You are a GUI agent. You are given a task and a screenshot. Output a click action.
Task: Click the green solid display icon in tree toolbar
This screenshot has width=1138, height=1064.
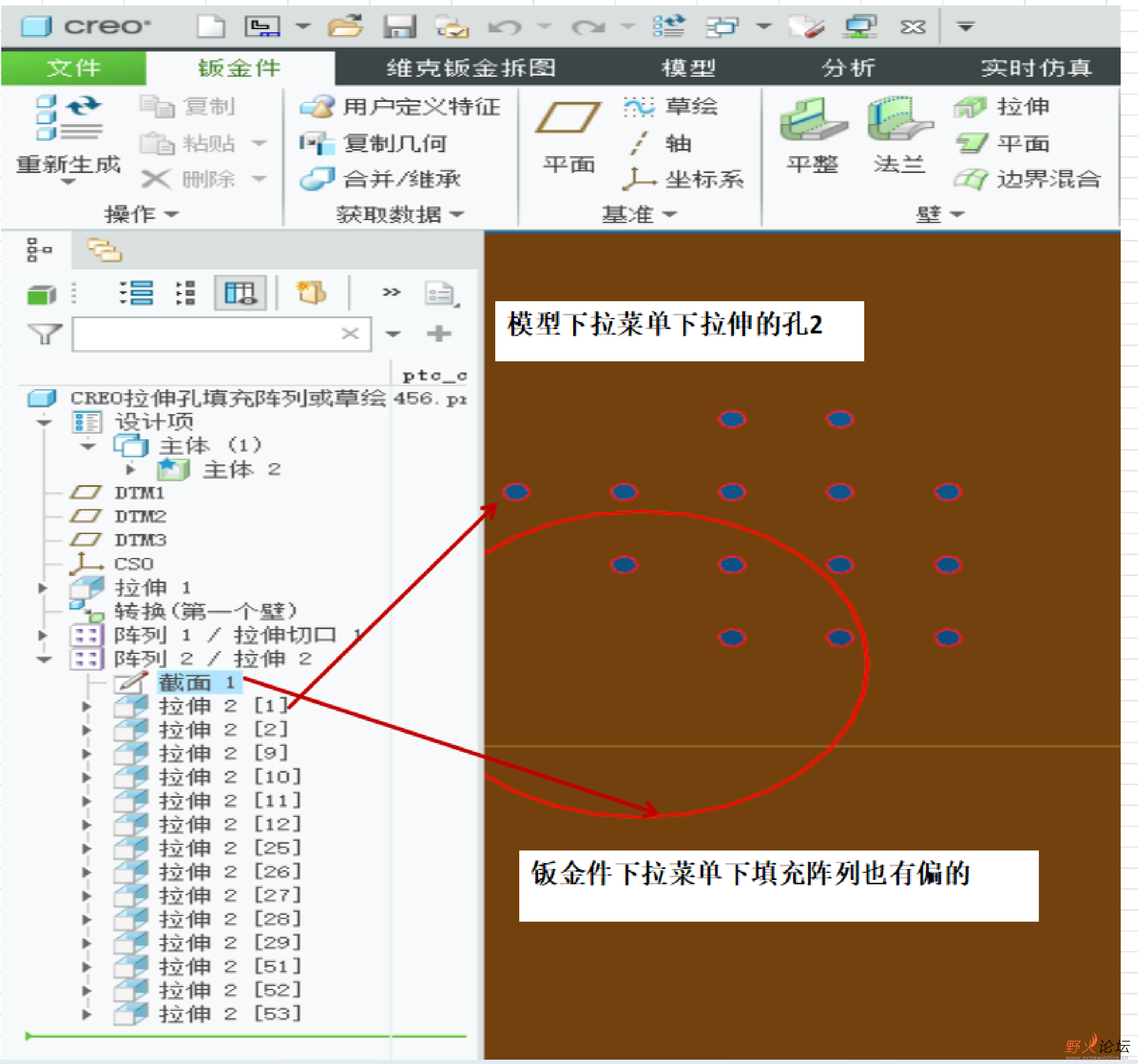point(41,295)
